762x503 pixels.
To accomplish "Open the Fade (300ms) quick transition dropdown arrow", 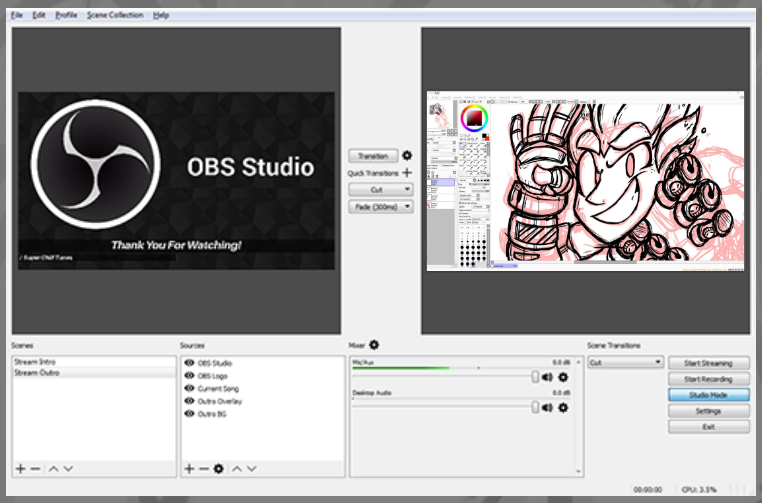I will 407,207.
